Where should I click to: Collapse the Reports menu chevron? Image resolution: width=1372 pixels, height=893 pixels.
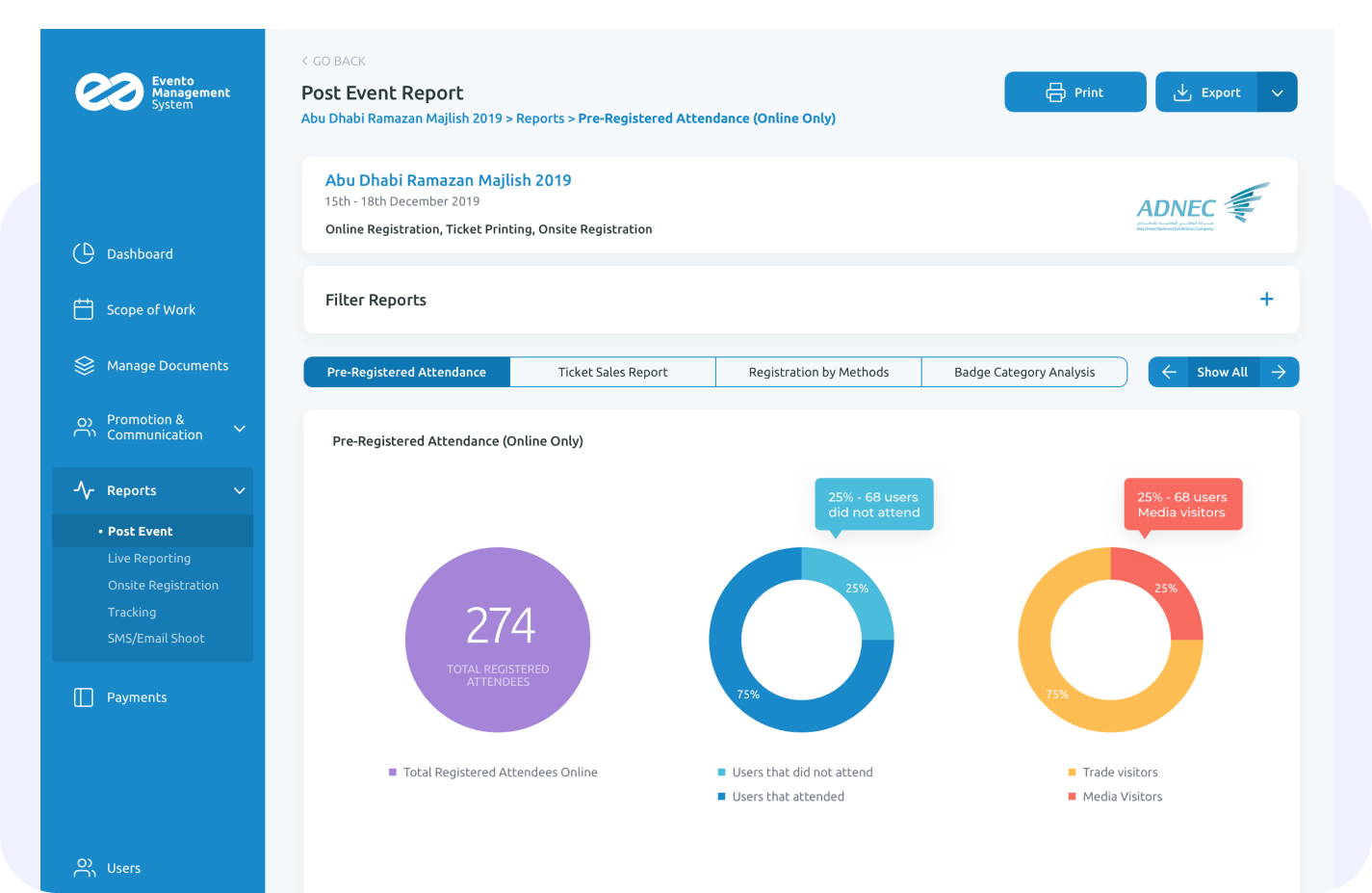pos(240,490)
